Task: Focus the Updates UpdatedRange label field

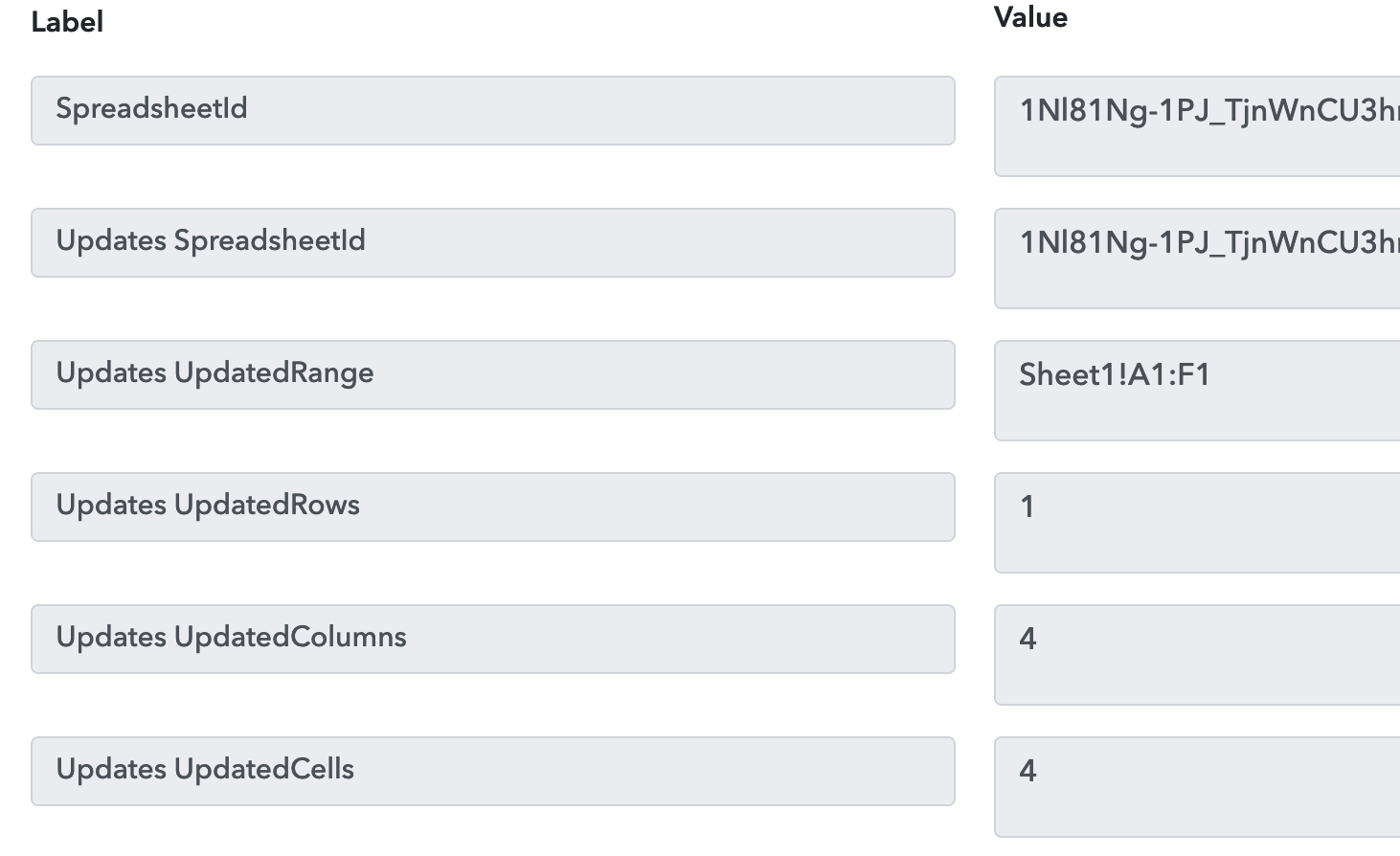Action: (x=492, y=374)
